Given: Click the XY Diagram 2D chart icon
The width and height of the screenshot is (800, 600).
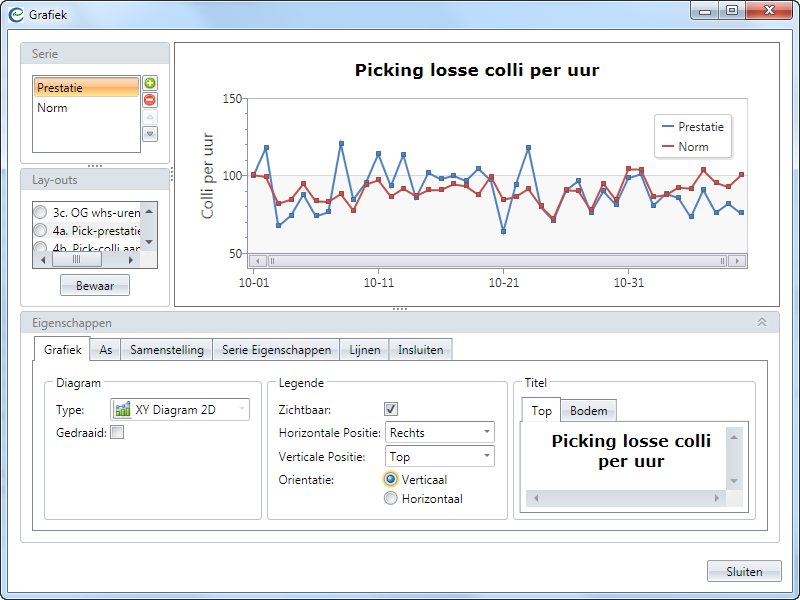Looking at the screenshot, I should click(x=123, y=409).
